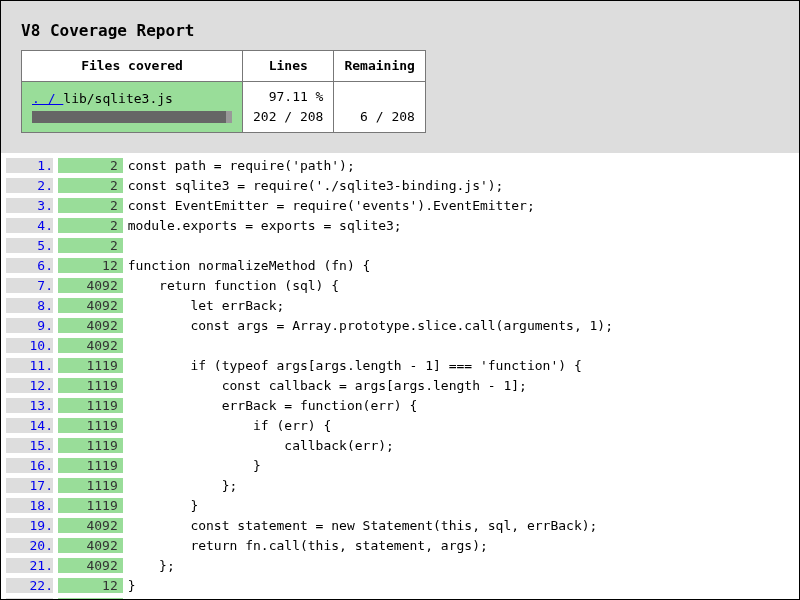Select the 'Files covered' column header

click(x=132, y=66)
